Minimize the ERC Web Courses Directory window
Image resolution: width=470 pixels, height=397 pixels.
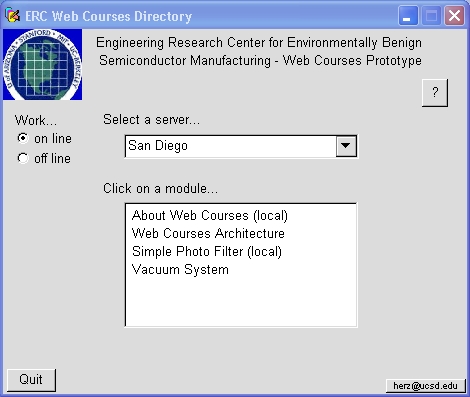pos(408,16)
